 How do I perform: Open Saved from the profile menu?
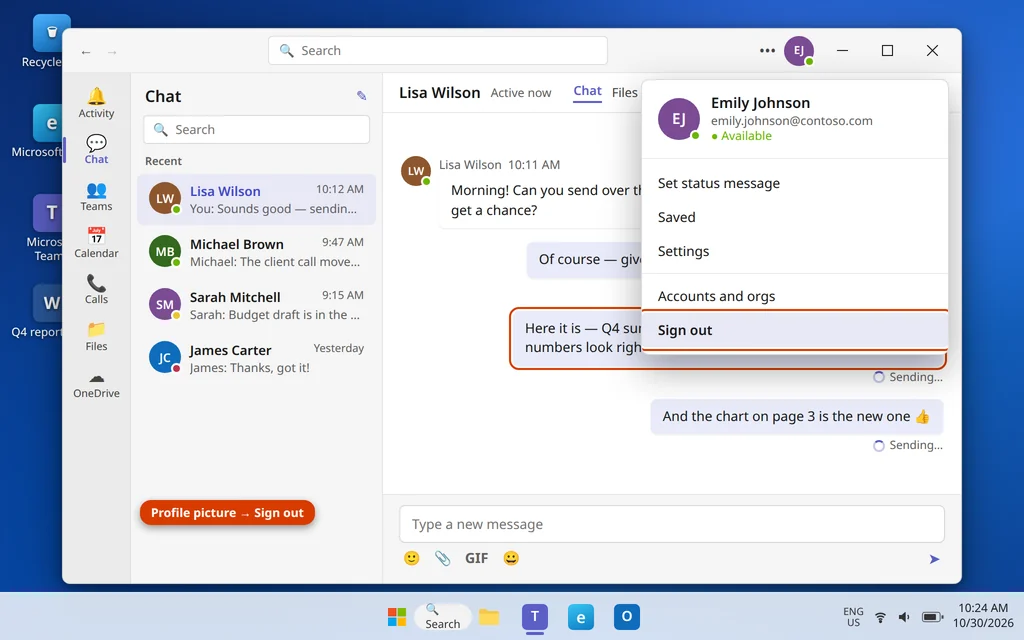tap(795, 217)
